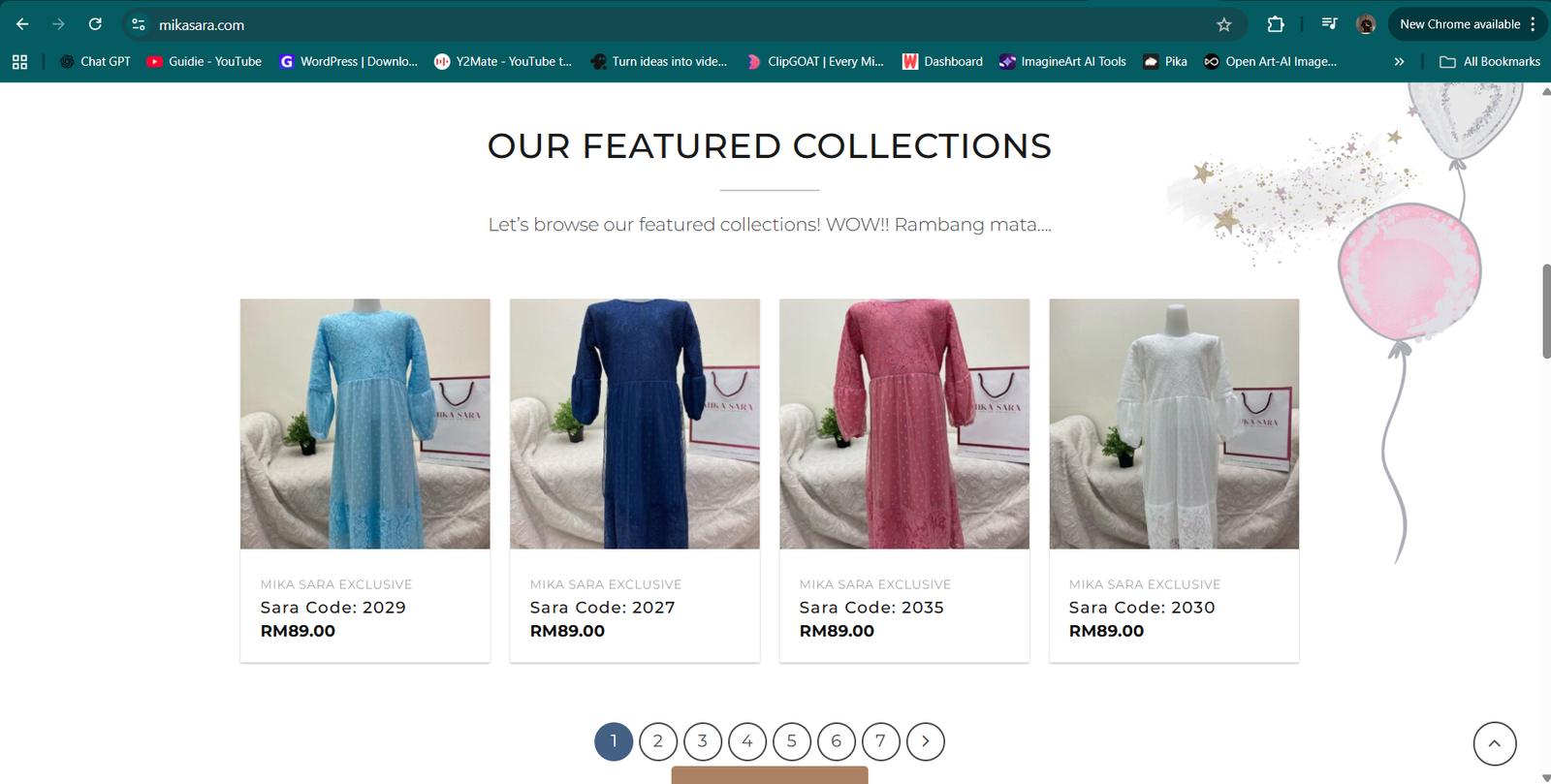Open the media controls icon
This screenshot has height=784, width=1551.
(1330, 24)
